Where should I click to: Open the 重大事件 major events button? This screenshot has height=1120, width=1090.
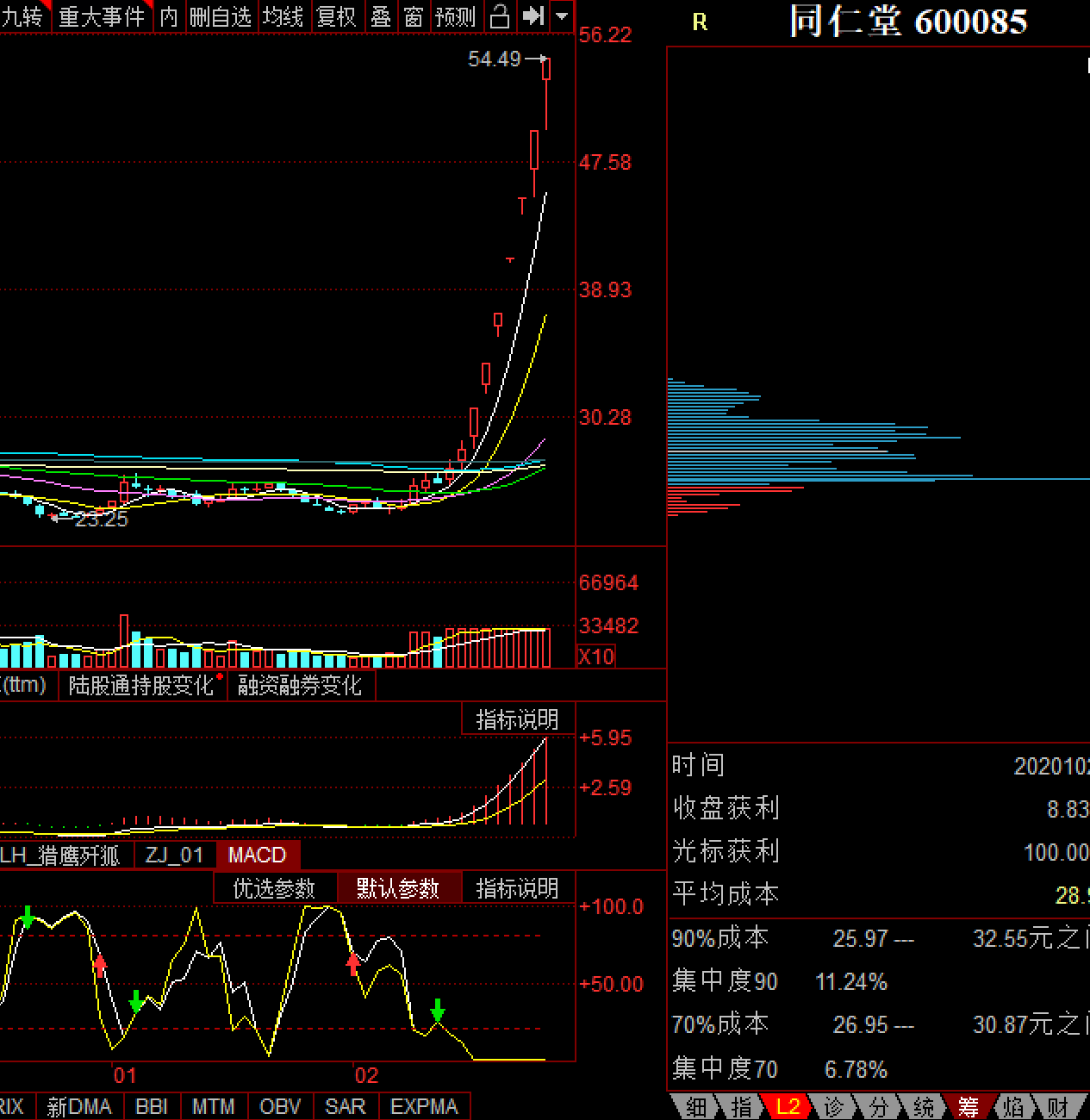103,16
